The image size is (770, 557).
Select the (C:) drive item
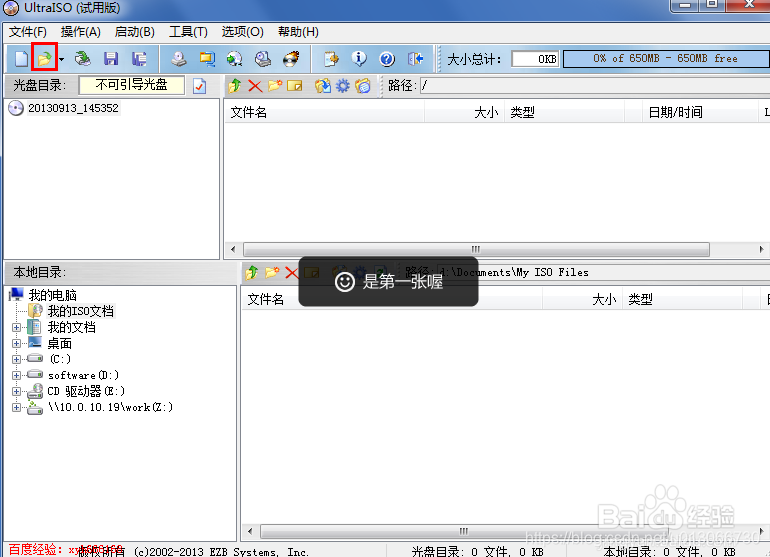pyautogui.click(x=60, y=359)
